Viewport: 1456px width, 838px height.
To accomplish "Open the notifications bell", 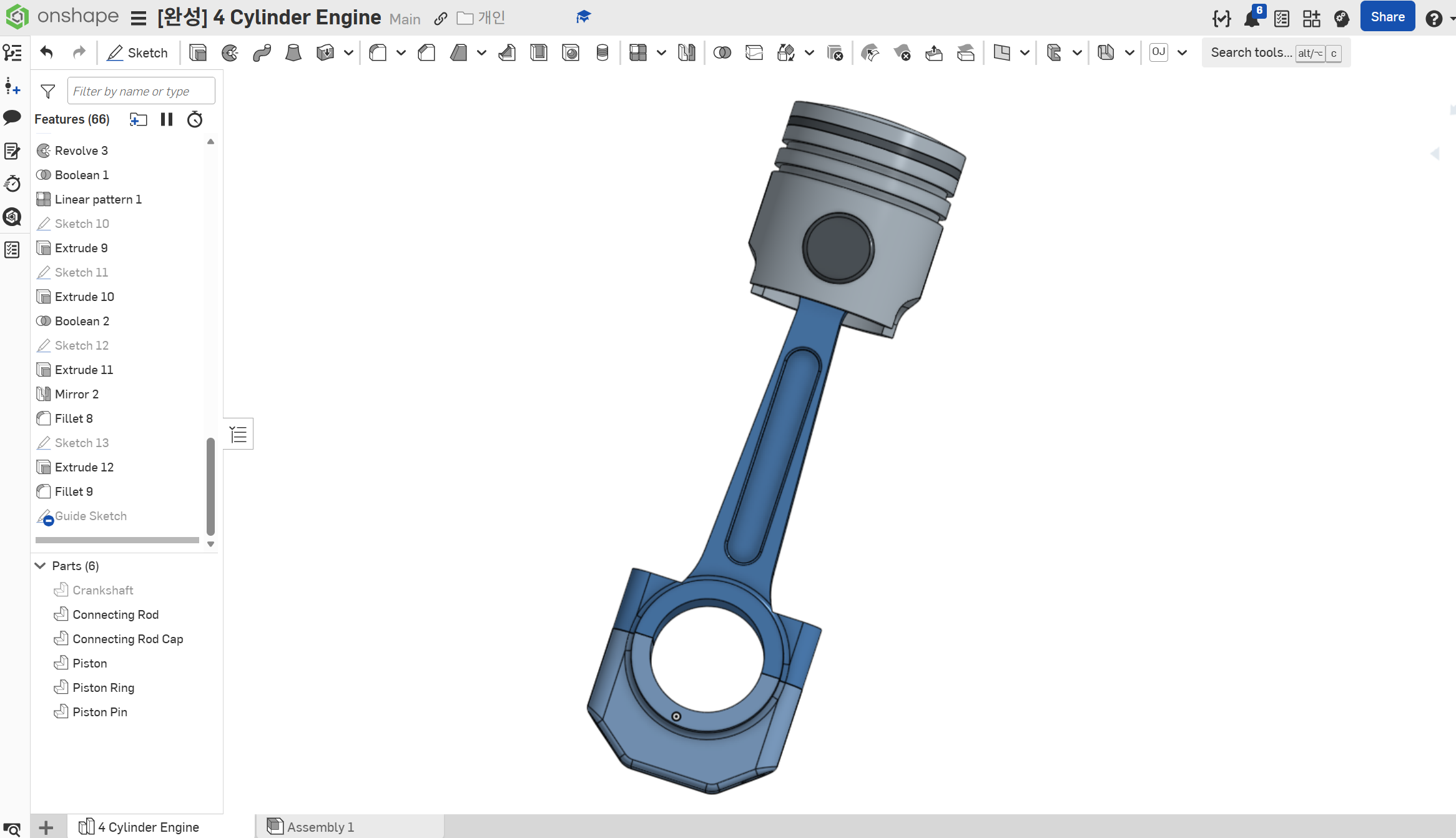I will pyautogui.click(x=1251, y=19).
